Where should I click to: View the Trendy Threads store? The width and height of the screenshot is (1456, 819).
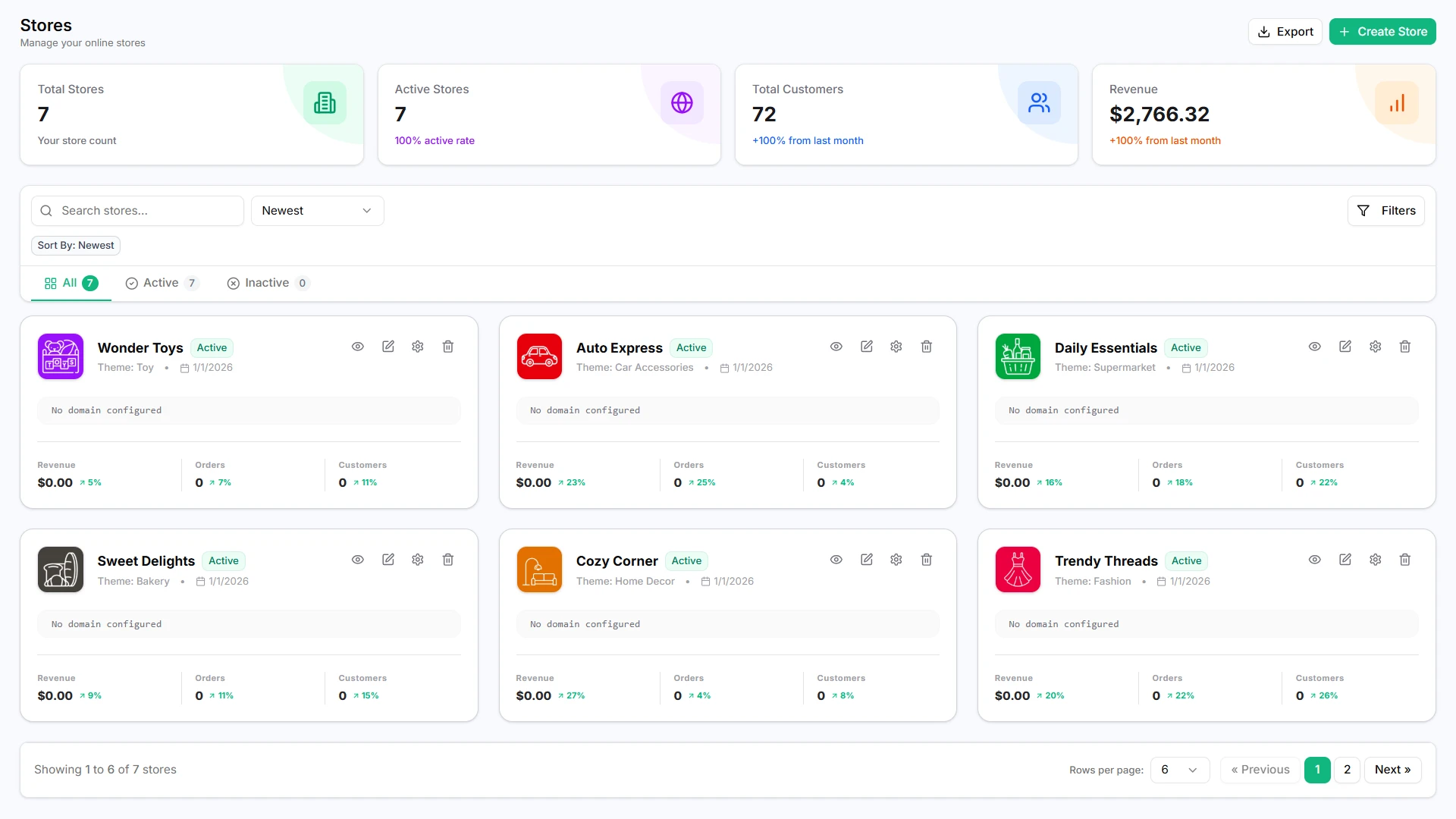click(1315, 560)
